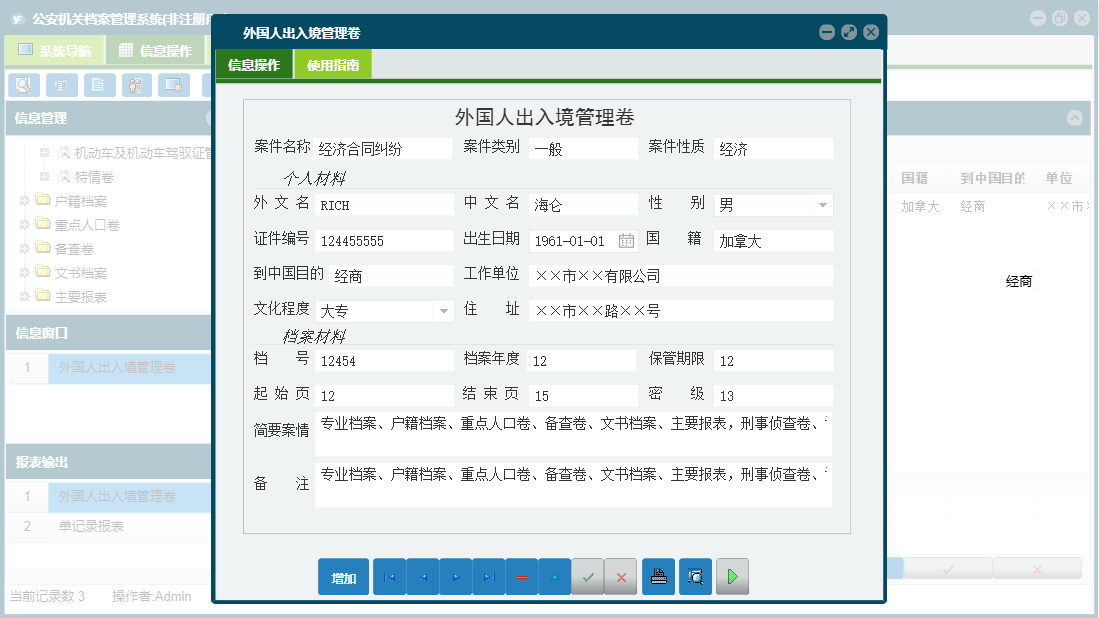Click into the 工作单位 field
Screen dimensions: 1099x618
click(x=681, y=275)
